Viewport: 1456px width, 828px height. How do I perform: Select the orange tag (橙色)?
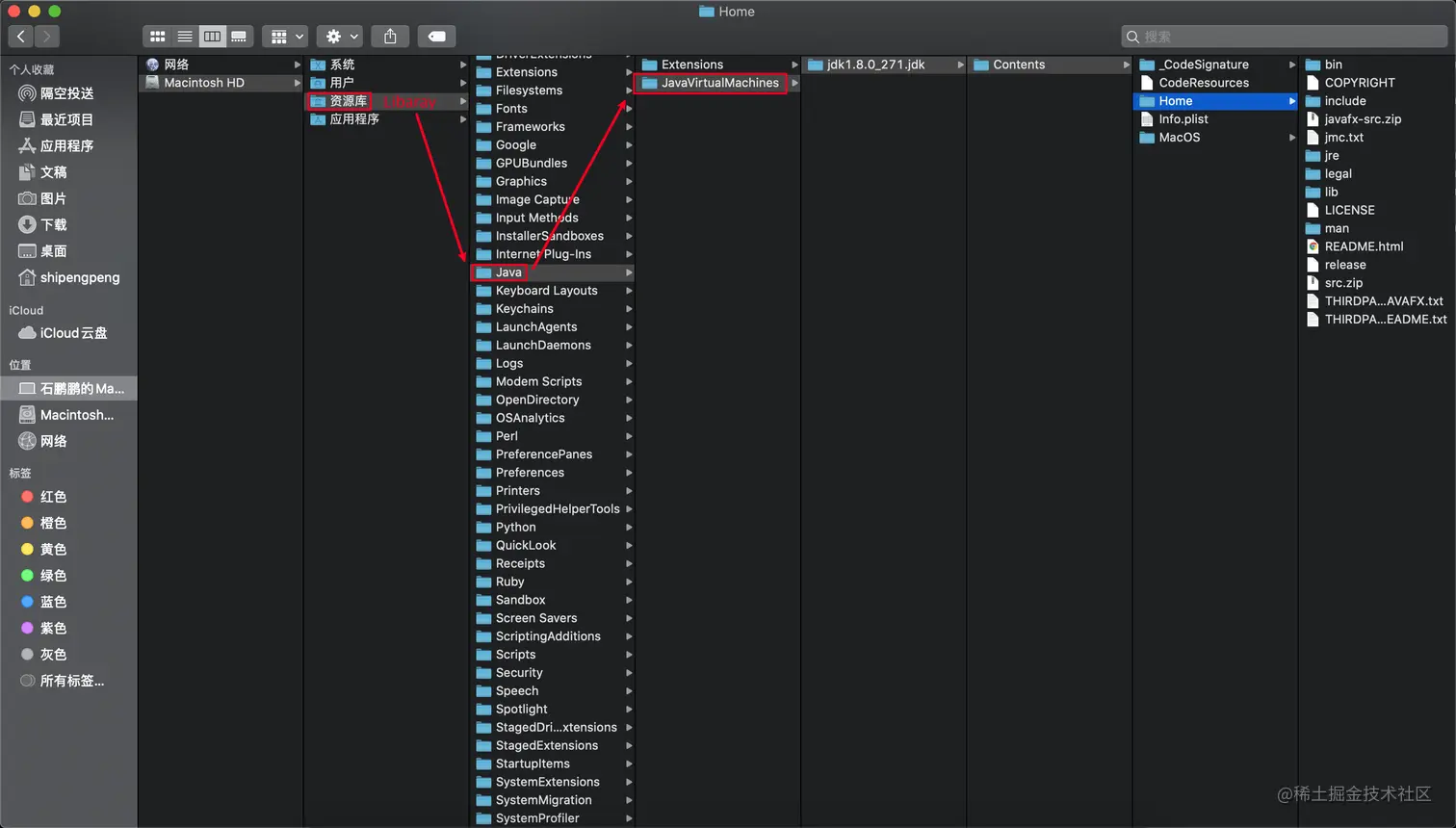click(68, 523)
